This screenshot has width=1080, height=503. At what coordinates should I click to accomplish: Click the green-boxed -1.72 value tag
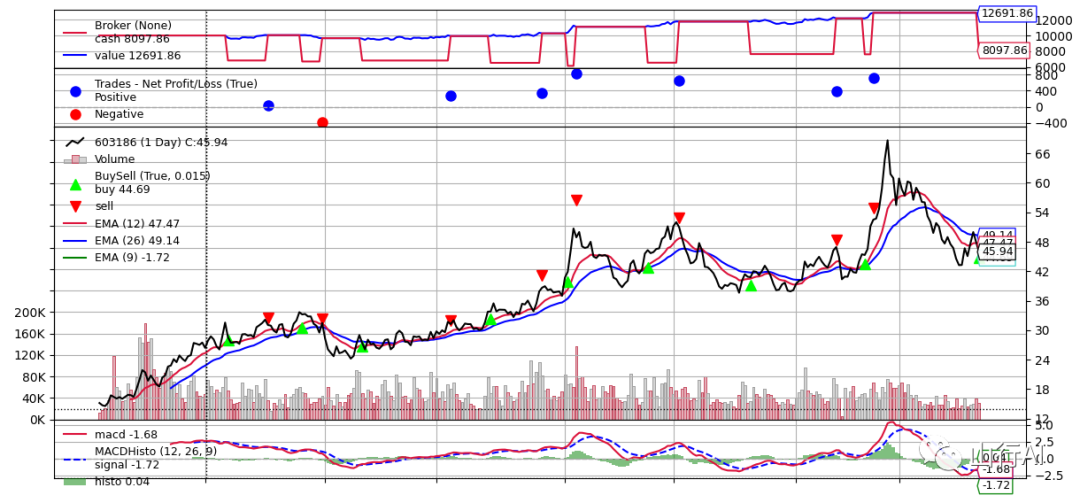996,486
